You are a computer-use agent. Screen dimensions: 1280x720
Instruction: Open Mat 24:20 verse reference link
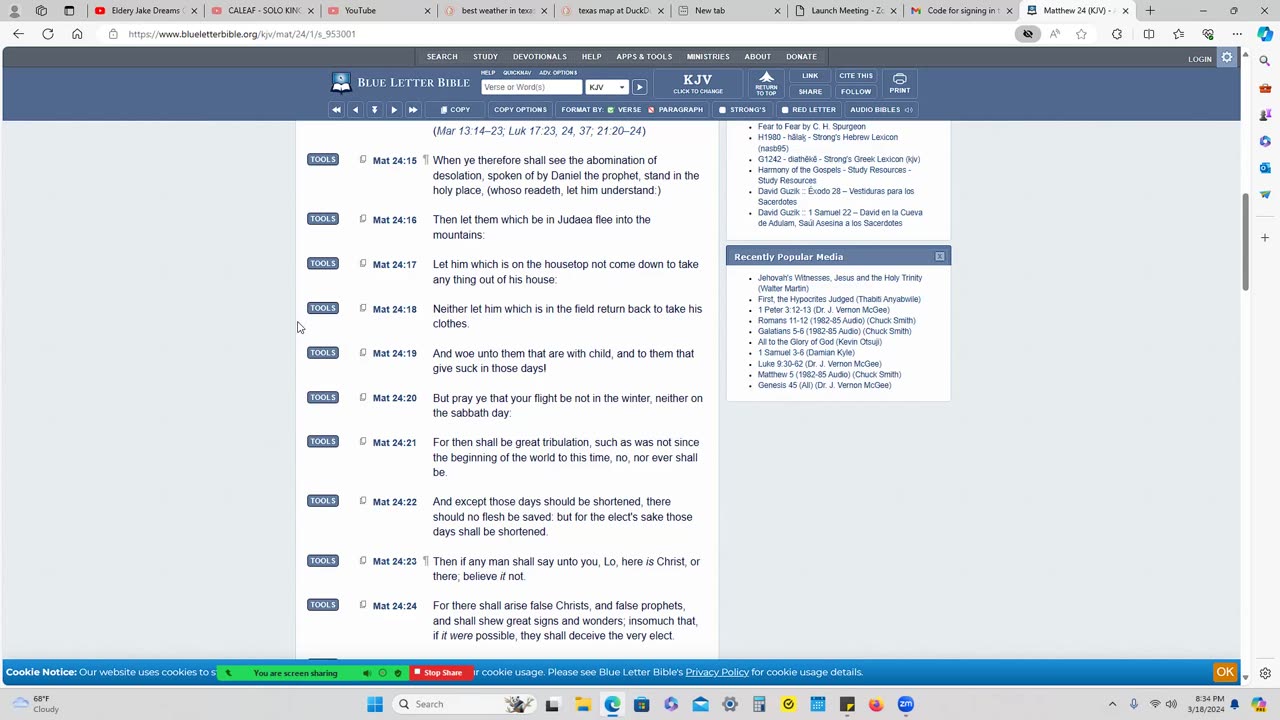(x=394, y=398)
